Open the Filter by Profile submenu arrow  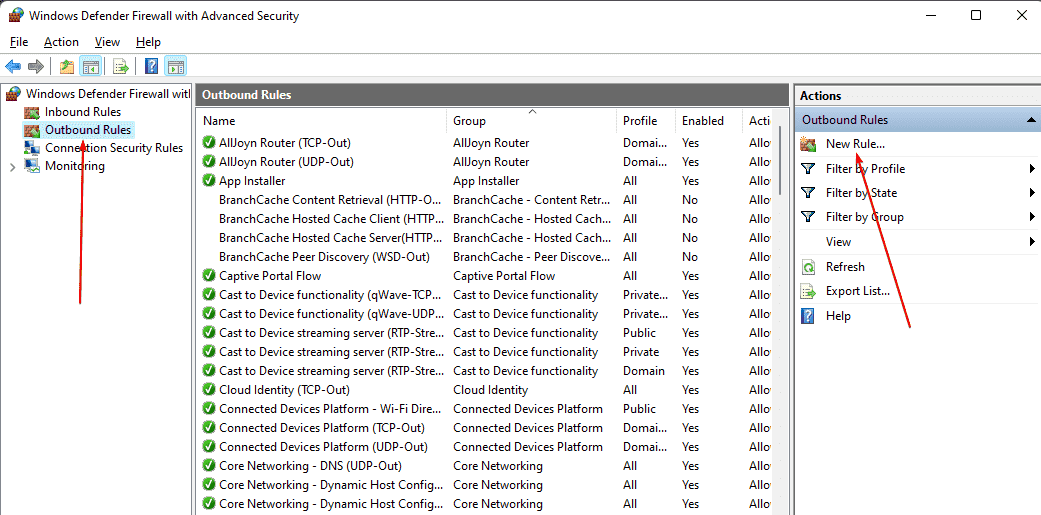coord(1032,169)
